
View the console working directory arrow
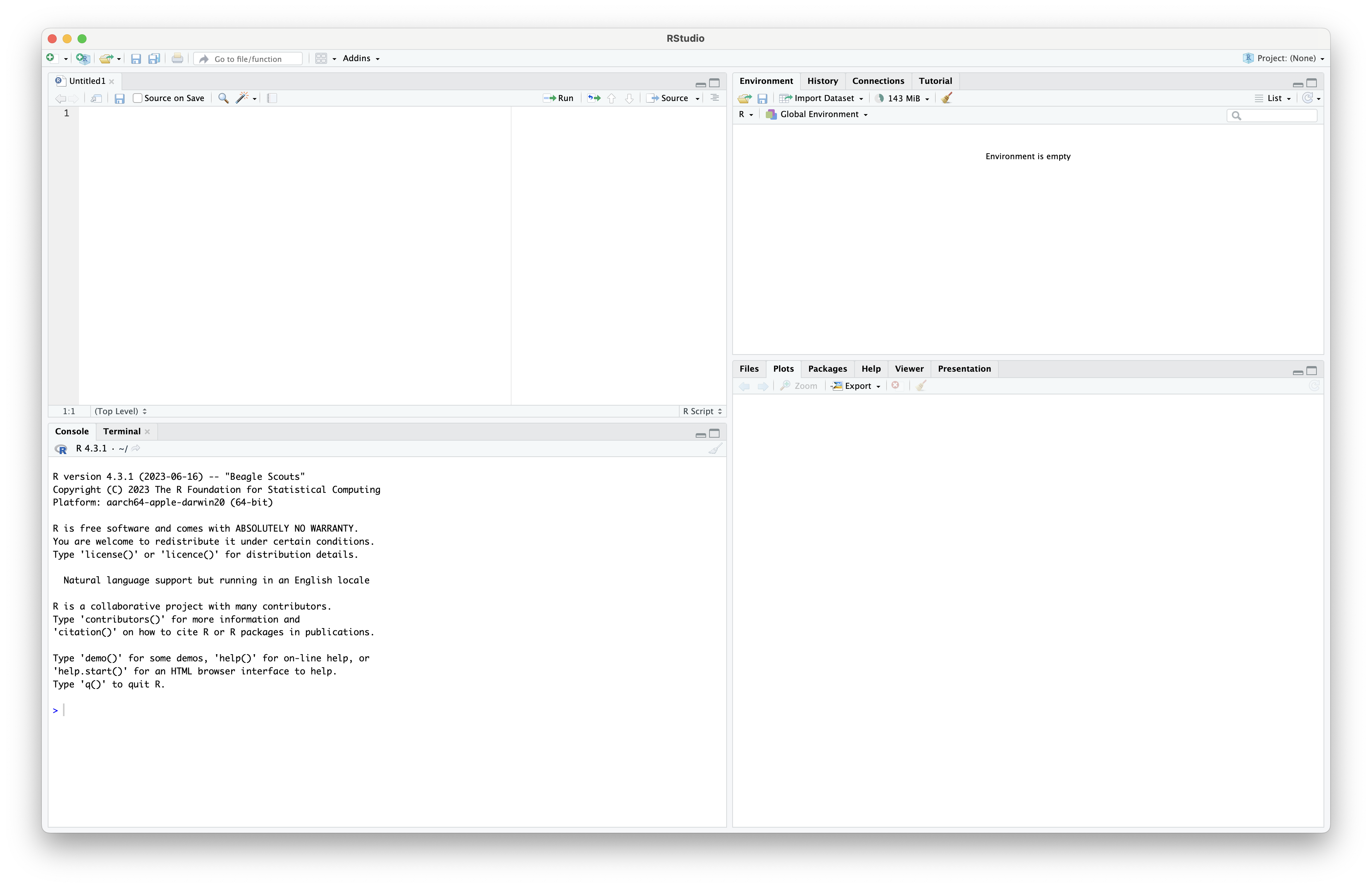tap(136, 448)
